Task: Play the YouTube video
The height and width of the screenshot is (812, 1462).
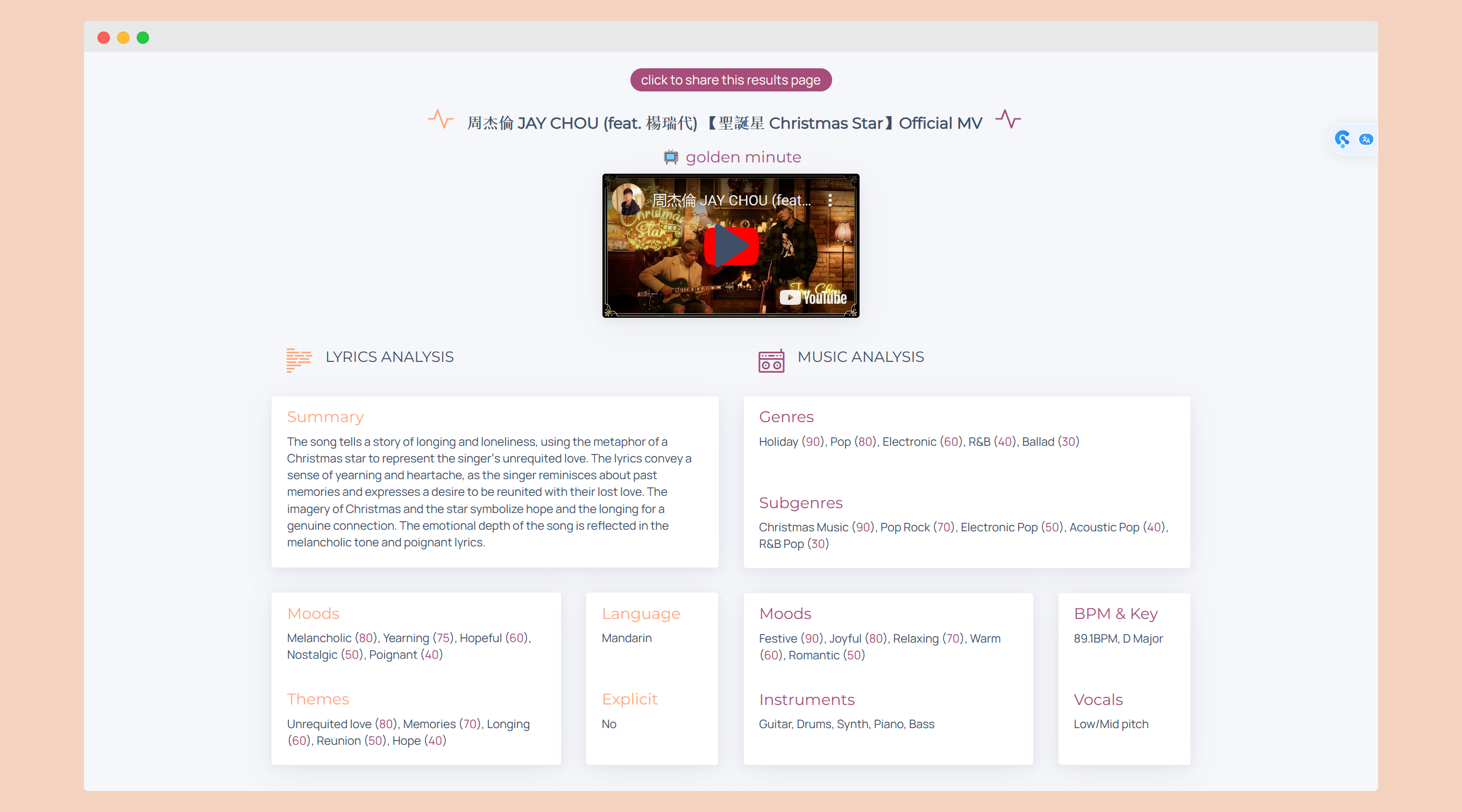Action: [731, 246]
